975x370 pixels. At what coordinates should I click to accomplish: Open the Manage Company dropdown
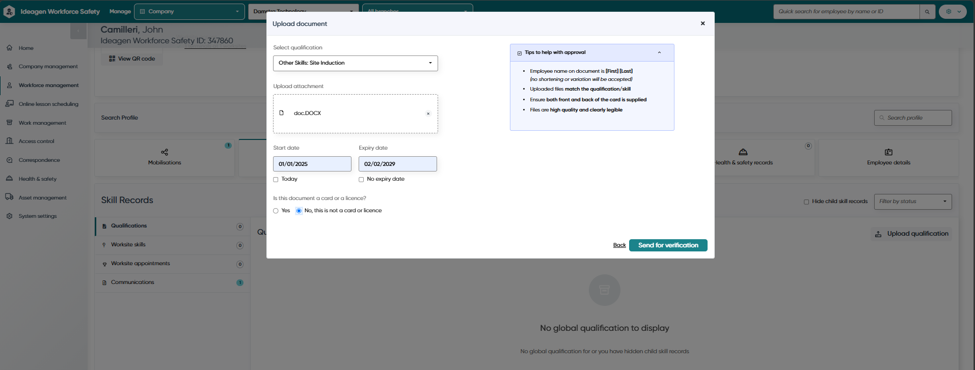pyautogui.click(x=189, y=11)
